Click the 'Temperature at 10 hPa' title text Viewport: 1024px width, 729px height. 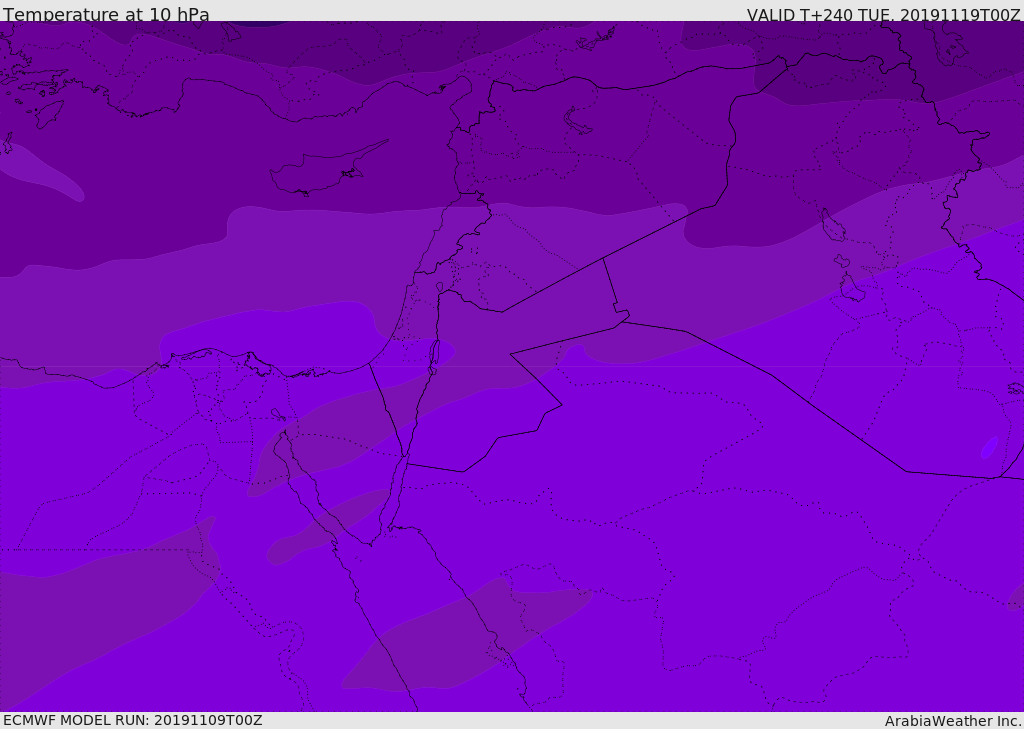click(x=106, y=14)
